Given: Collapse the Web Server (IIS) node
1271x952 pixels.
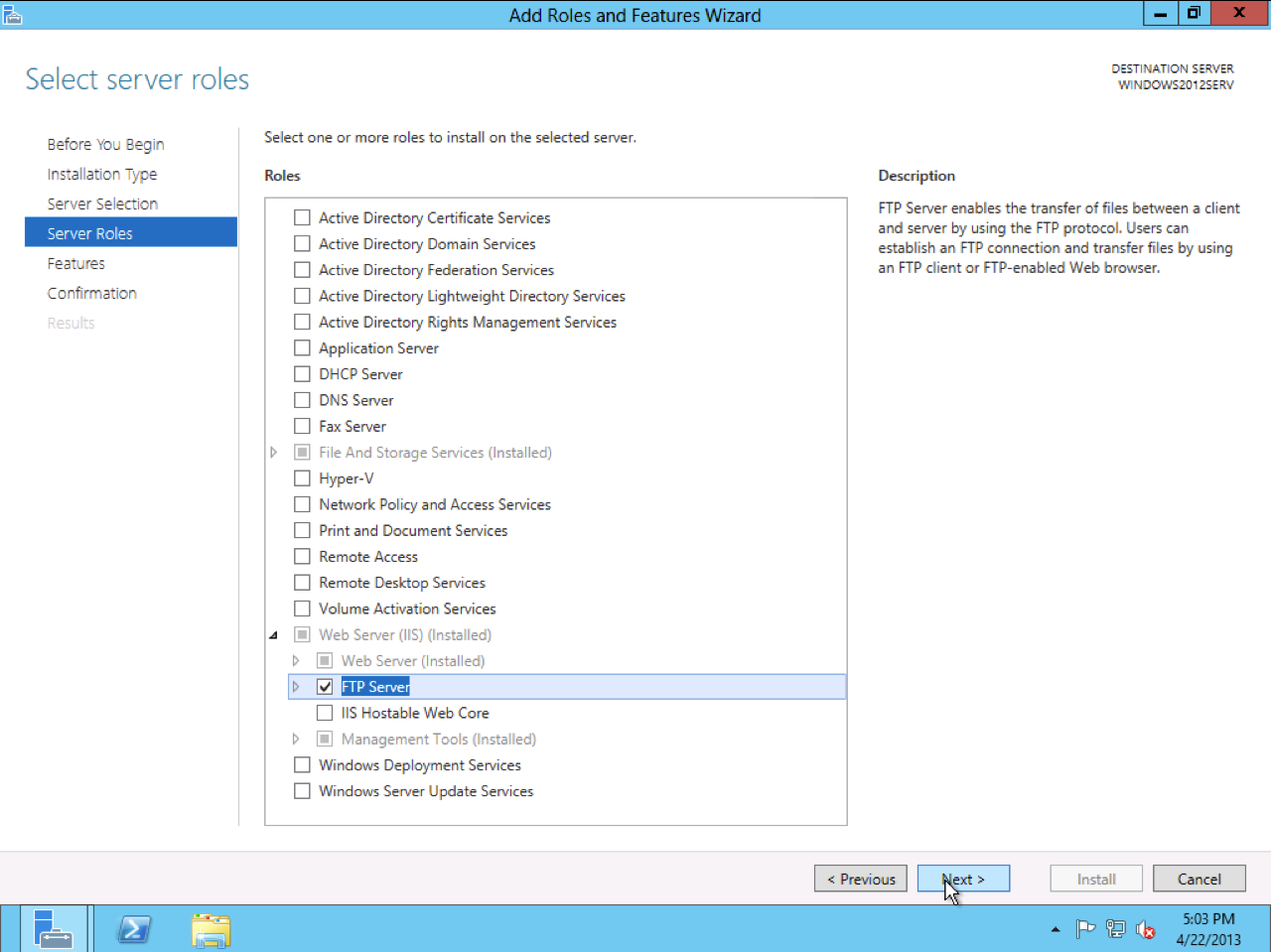Looking at the screenshot, I should click(274, 635).
